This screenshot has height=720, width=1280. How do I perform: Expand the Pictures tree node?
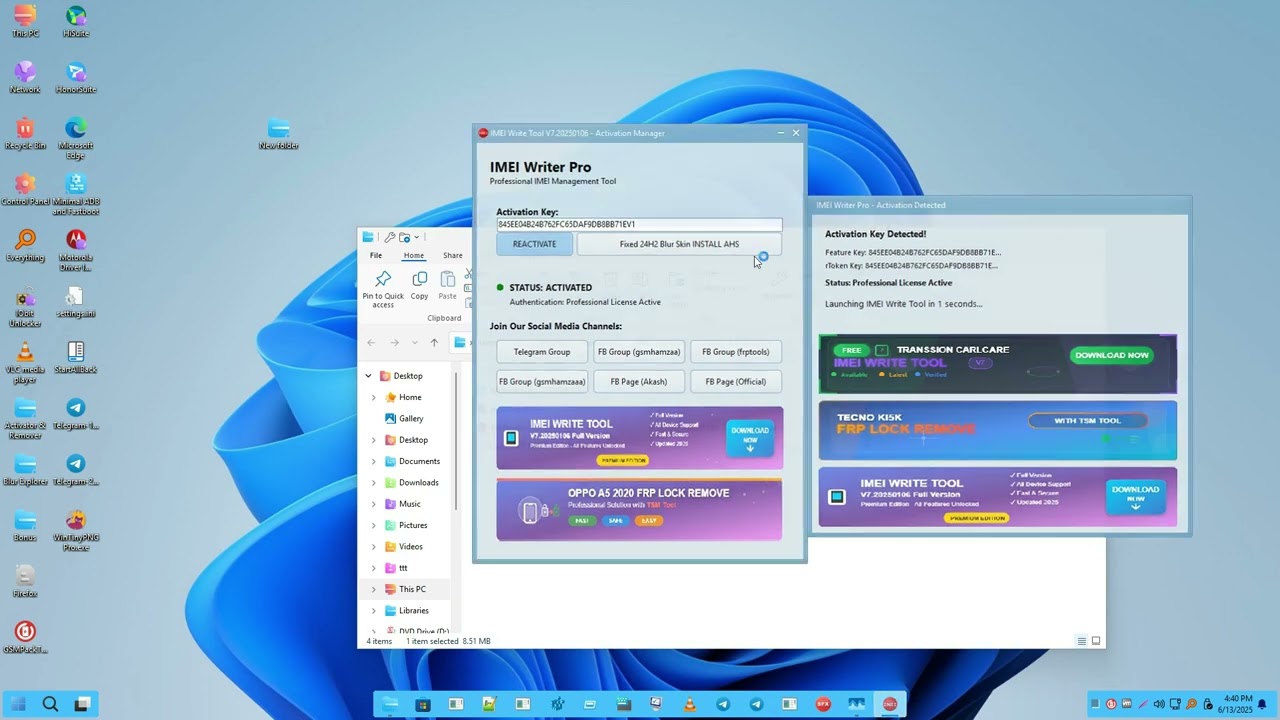point(374,525)
